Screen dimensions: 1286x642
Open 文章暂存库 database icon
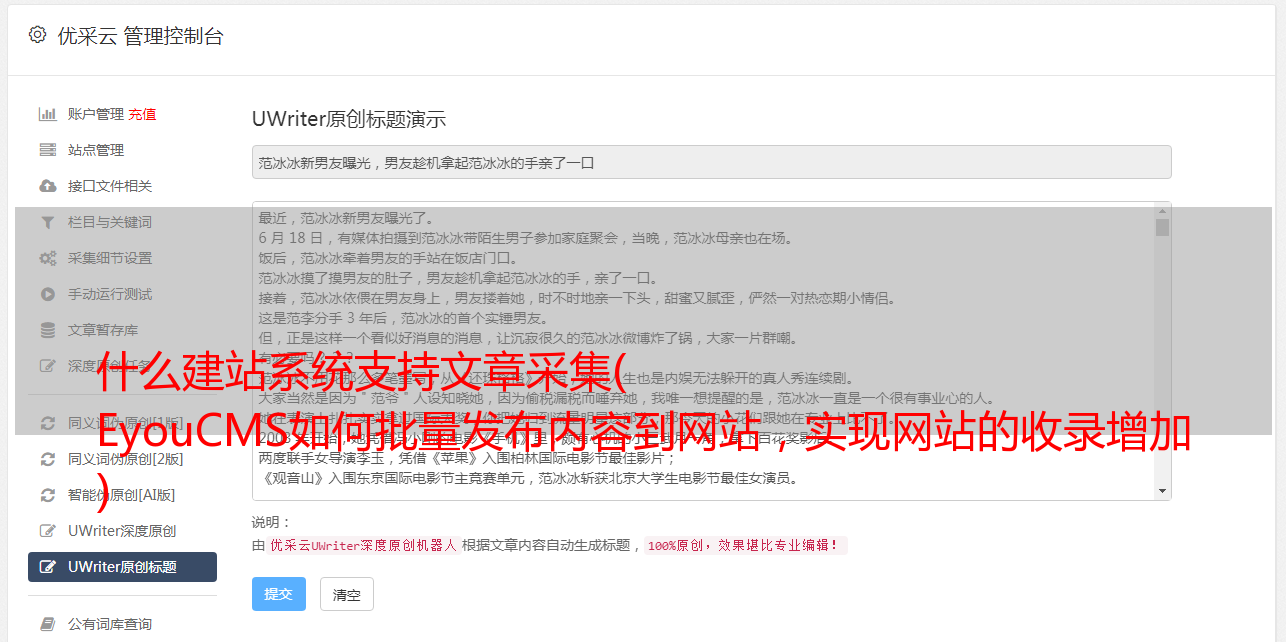[47, 330]
